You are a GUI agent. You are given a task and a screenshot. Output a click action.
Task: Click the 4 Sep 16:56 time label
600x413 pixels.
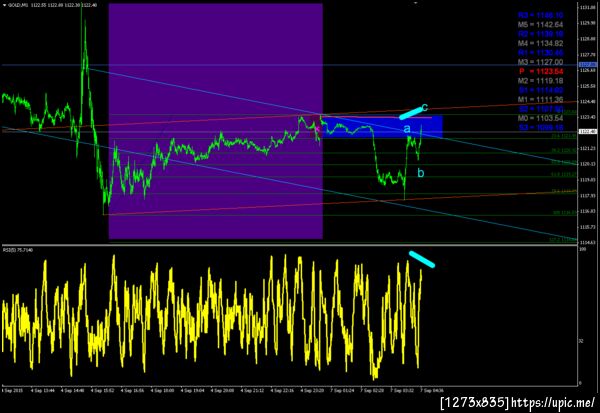click(133, 391)
